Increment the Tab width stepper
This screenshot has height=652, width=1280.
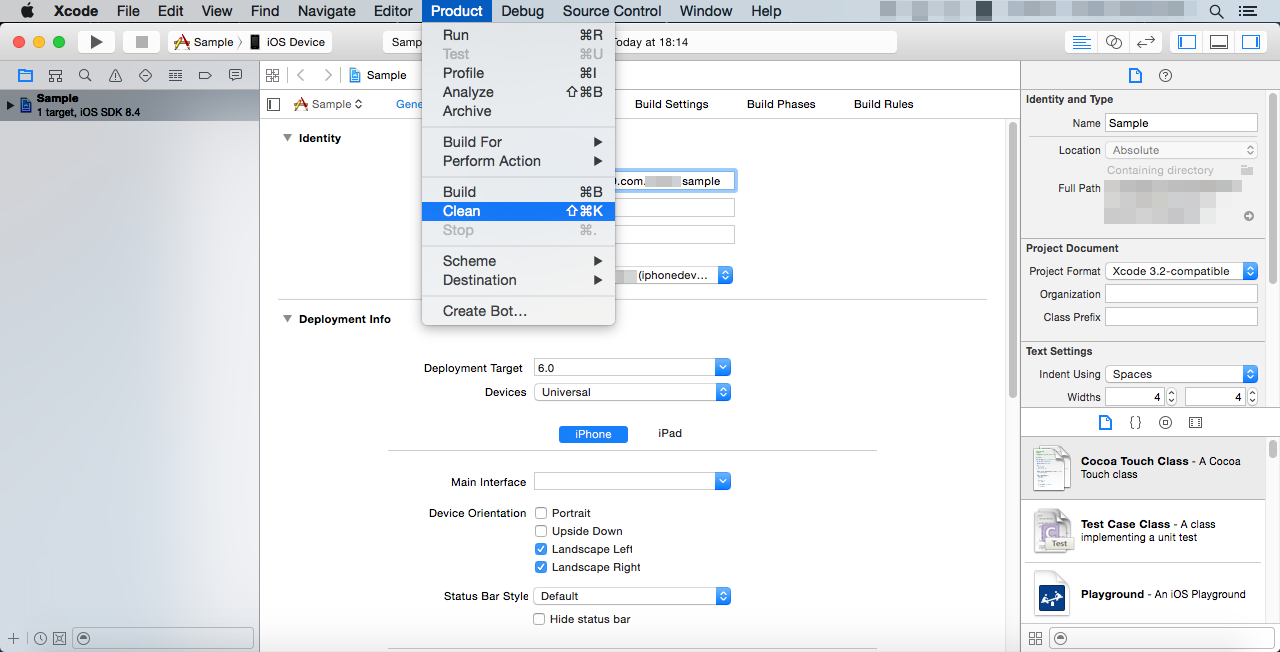coord(1172,393)
